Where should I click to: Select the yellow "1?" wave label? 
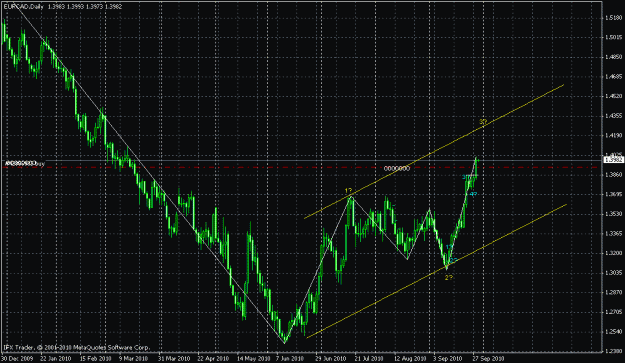(348, 190)
